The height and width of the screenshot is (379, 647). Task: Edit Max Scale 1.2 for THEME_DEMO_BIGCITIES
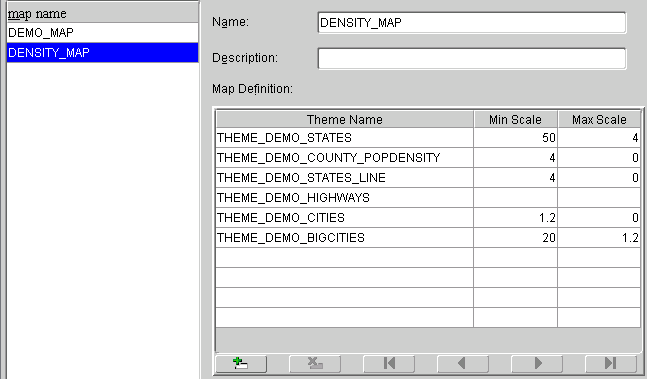[599, 238]
